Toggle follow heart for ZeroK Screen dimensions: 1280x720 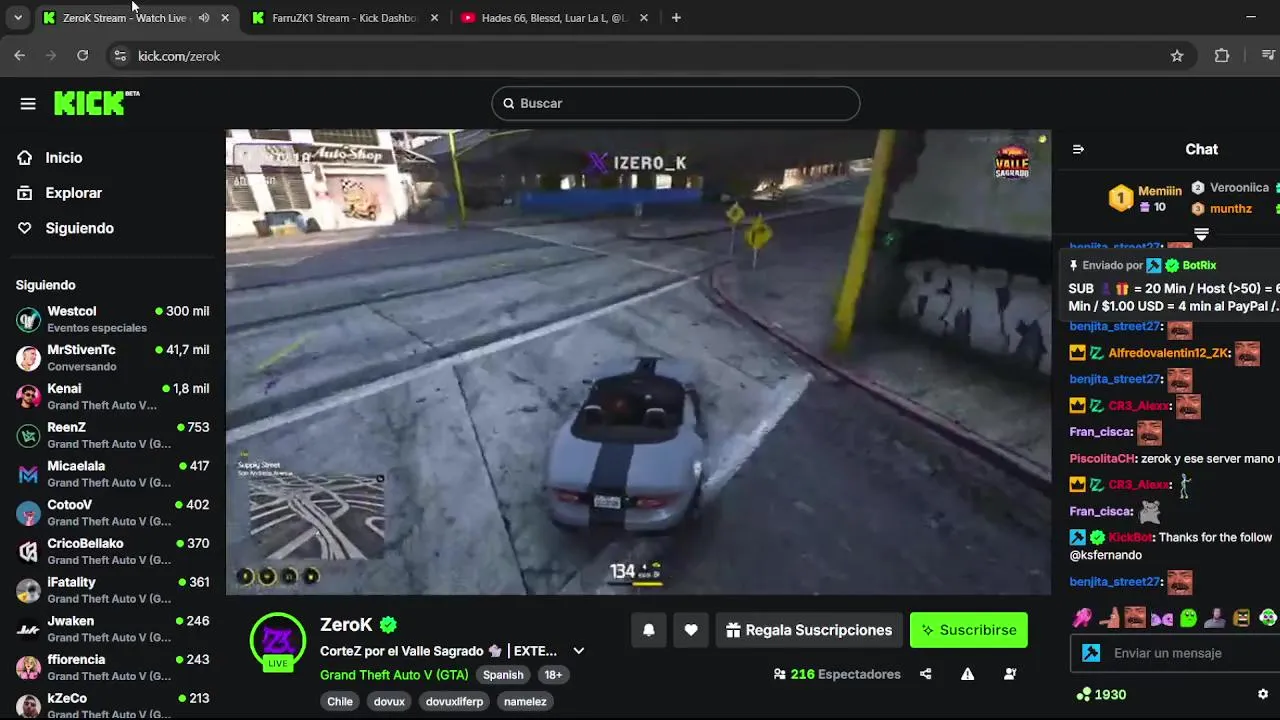(691, 630)
